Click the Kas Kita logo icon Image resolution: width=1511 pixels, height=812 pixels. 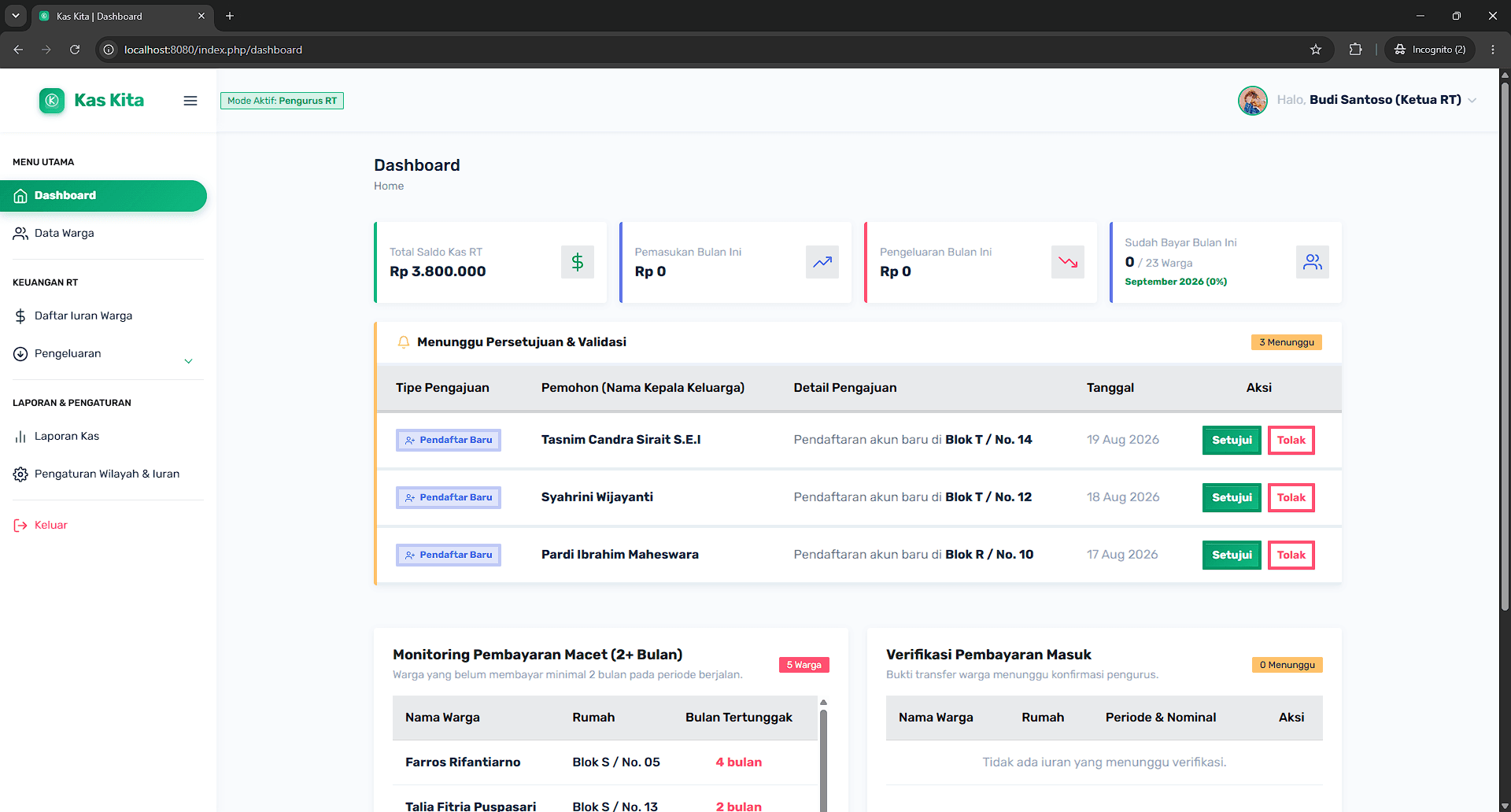pos(52,100)
